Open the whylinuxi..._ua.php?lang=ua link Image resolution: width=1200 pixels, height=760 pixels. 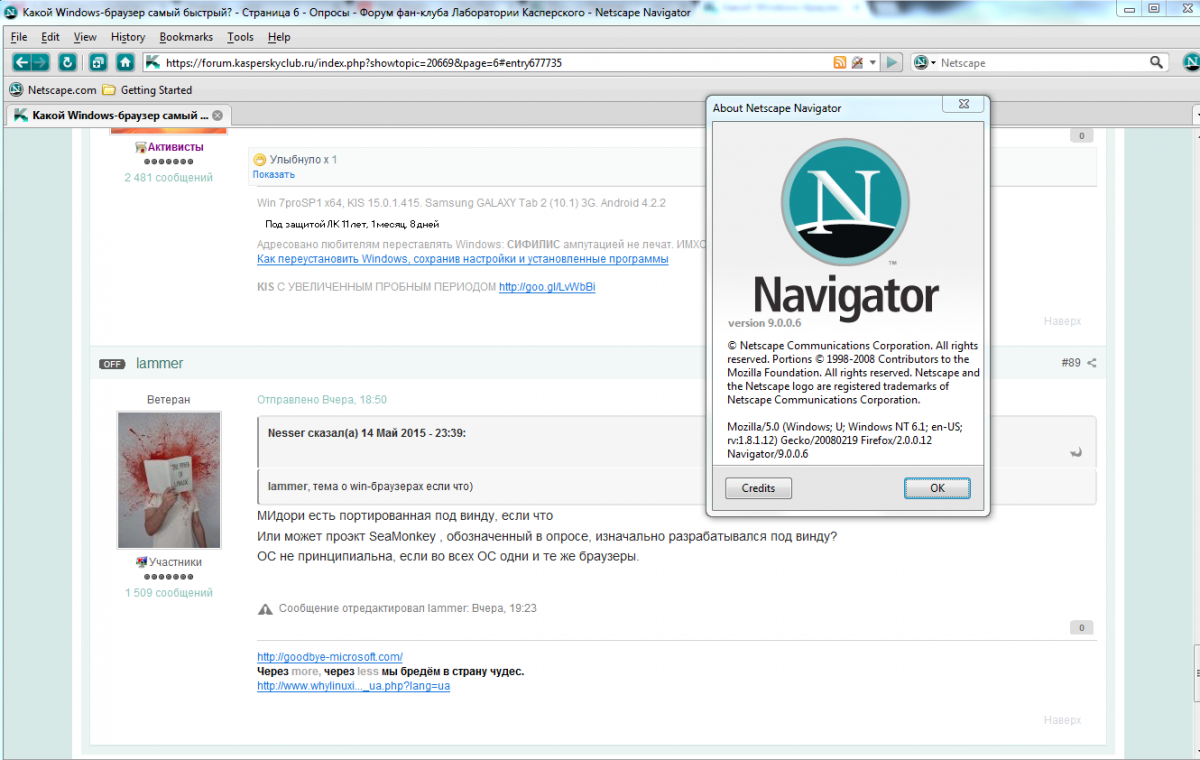click(x=354, y=686)
